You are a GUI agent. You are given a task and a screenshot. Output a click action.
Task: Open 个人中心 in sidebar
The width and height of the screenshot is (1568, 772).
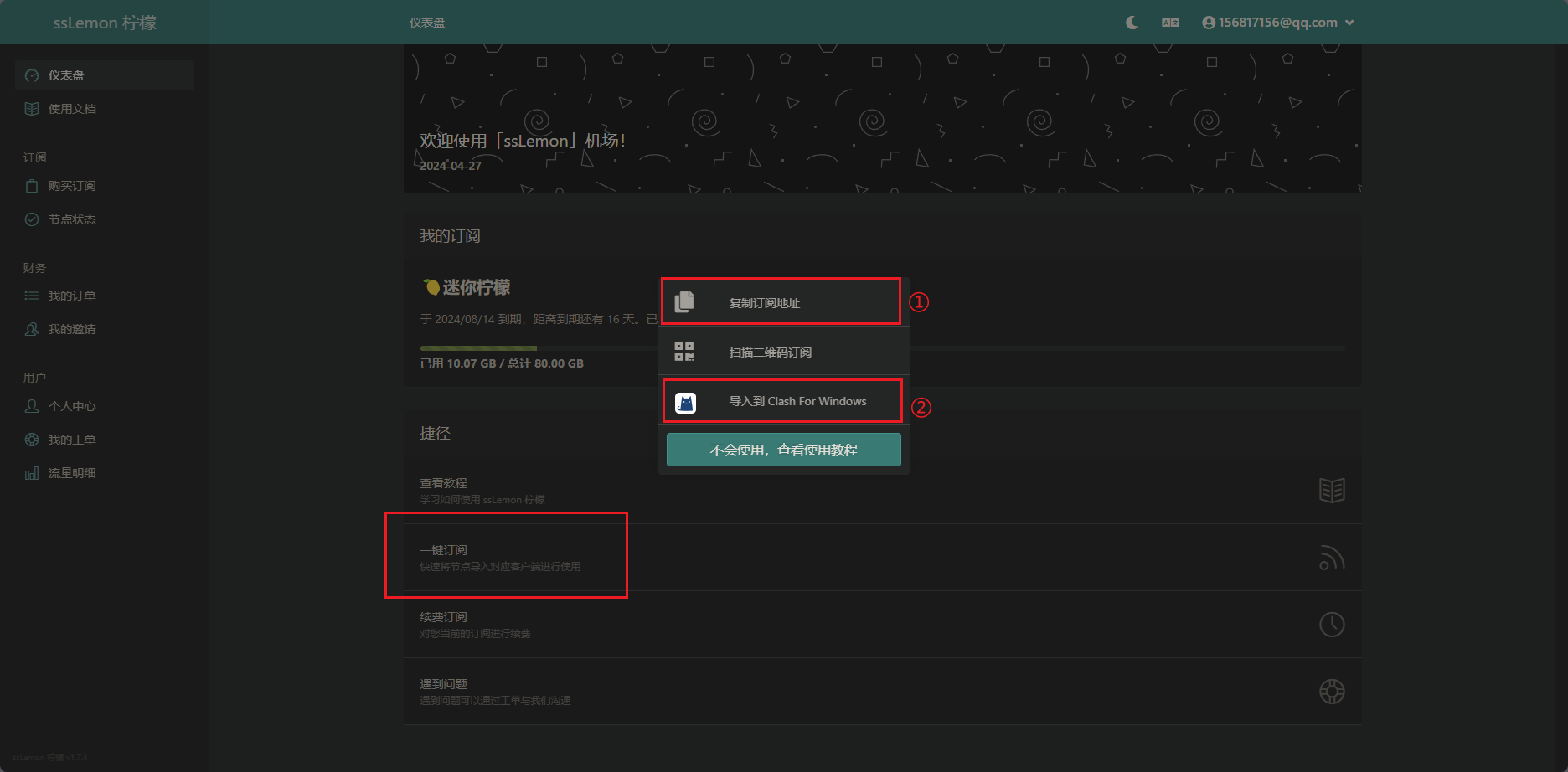(x=105, y=406)
